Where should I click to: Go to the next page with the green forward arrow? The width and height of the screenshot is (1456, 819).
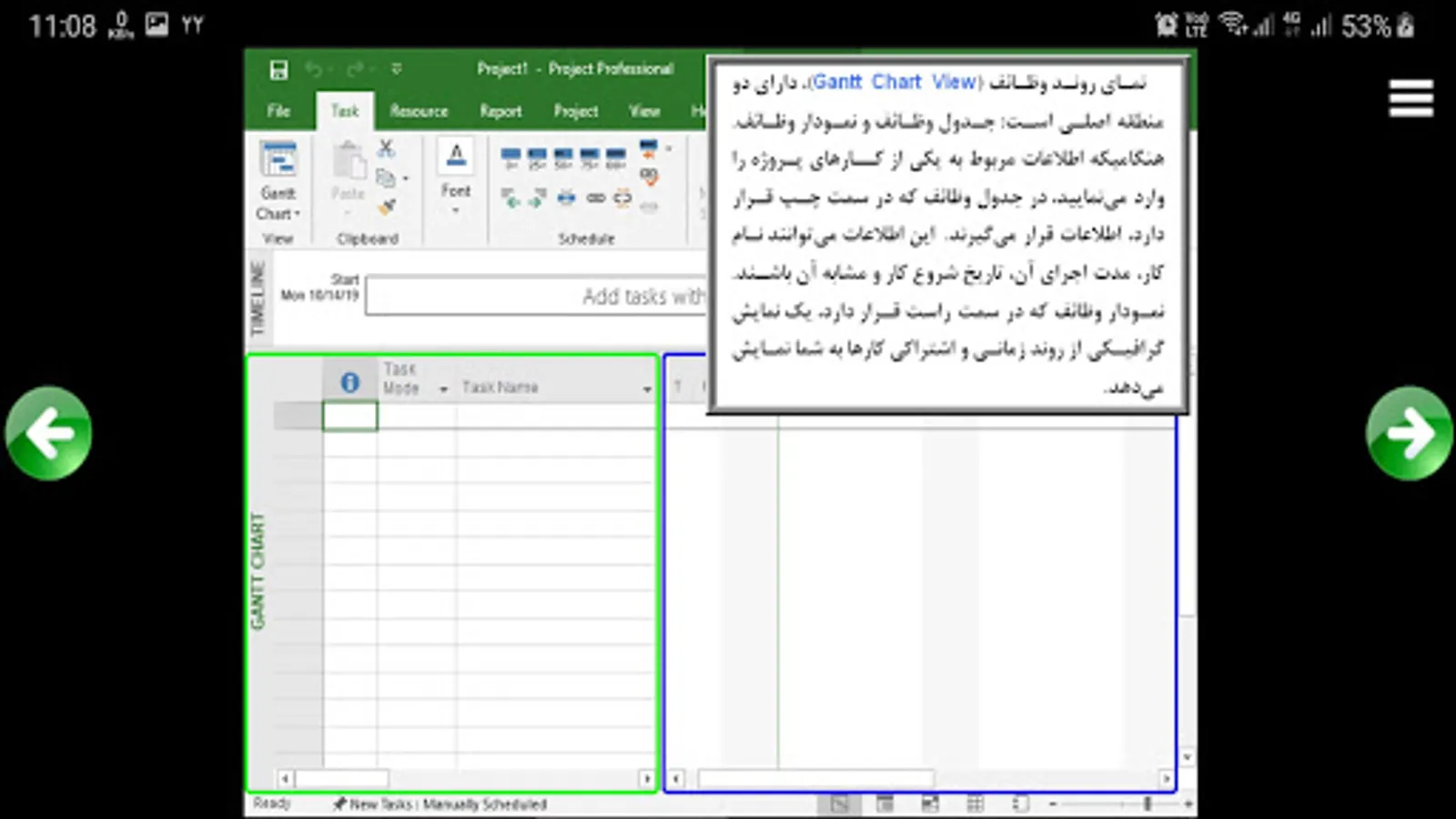point(1410,433)
